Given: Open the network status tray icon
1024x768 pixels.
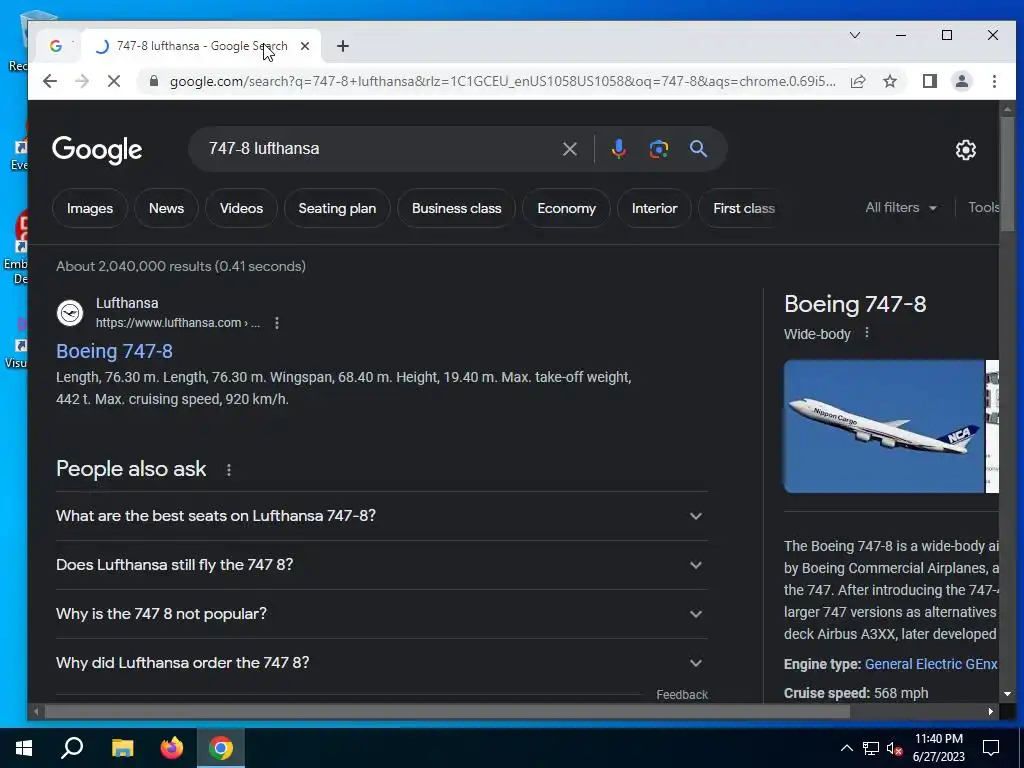Looking at the screenshot, I should 871,748.
